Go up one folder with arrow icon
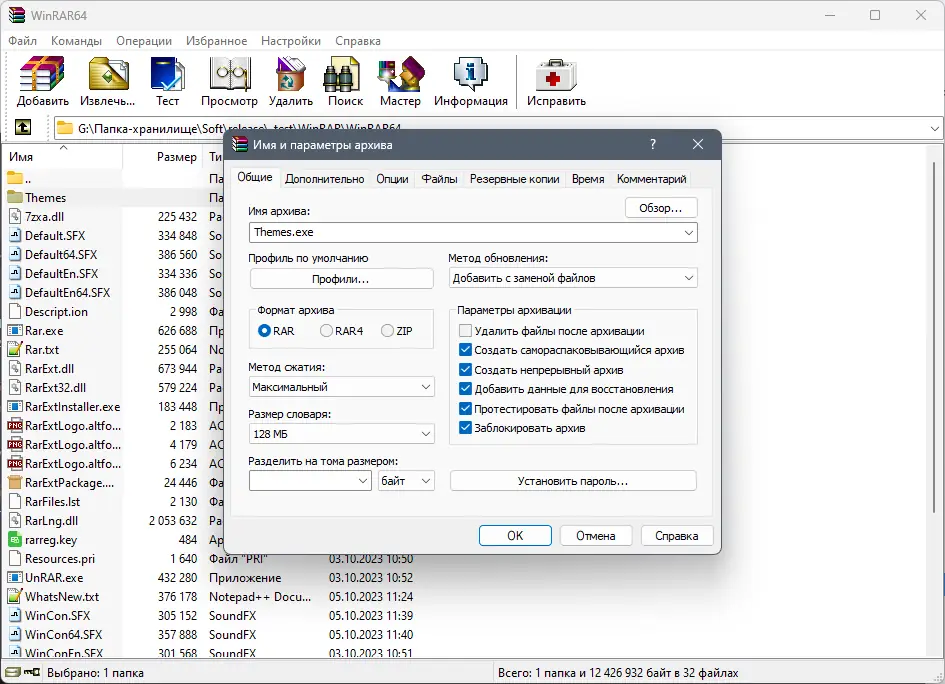The width and height of the screenshot is (945, 684). tap(23, 127)
